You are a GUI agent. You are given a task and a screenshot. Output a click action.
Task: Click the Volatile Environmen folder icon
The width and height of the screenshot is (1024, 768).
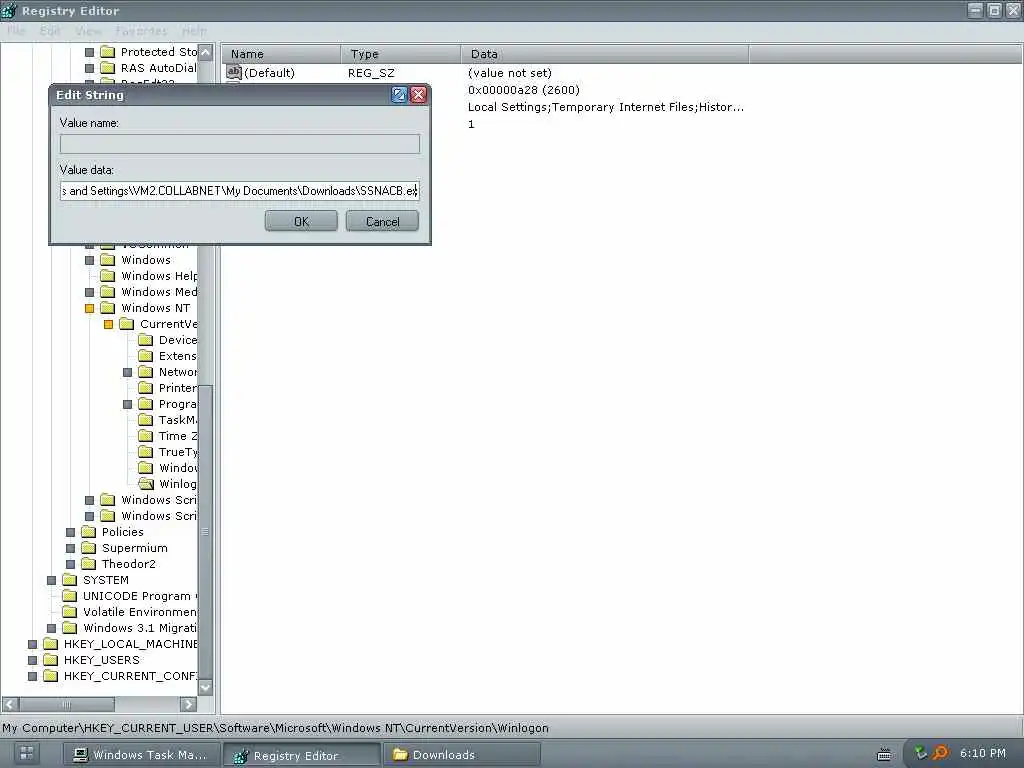[70, 612]
